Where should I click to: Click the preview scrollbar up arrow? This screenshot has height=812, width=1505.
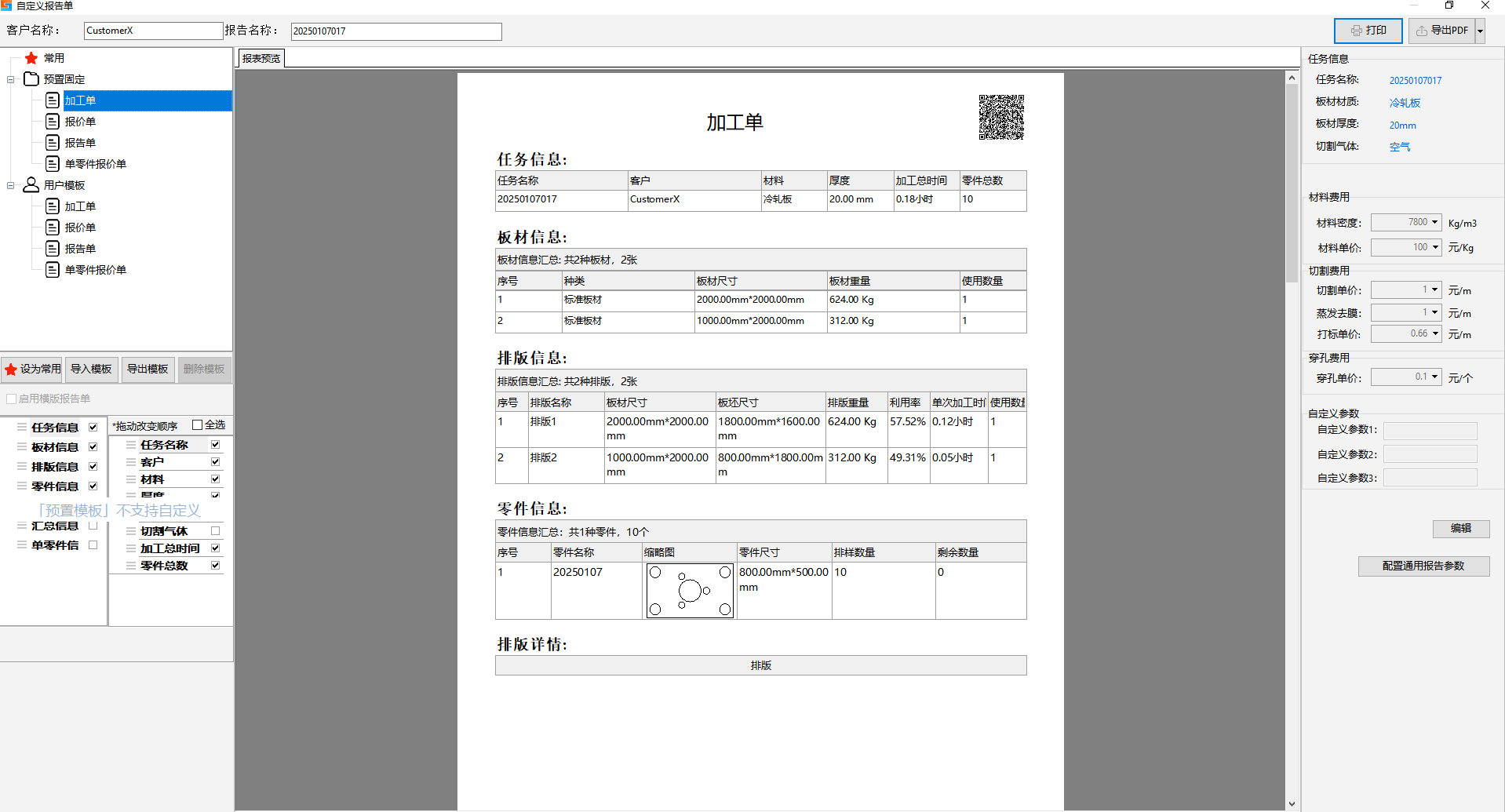(1292, 78)
